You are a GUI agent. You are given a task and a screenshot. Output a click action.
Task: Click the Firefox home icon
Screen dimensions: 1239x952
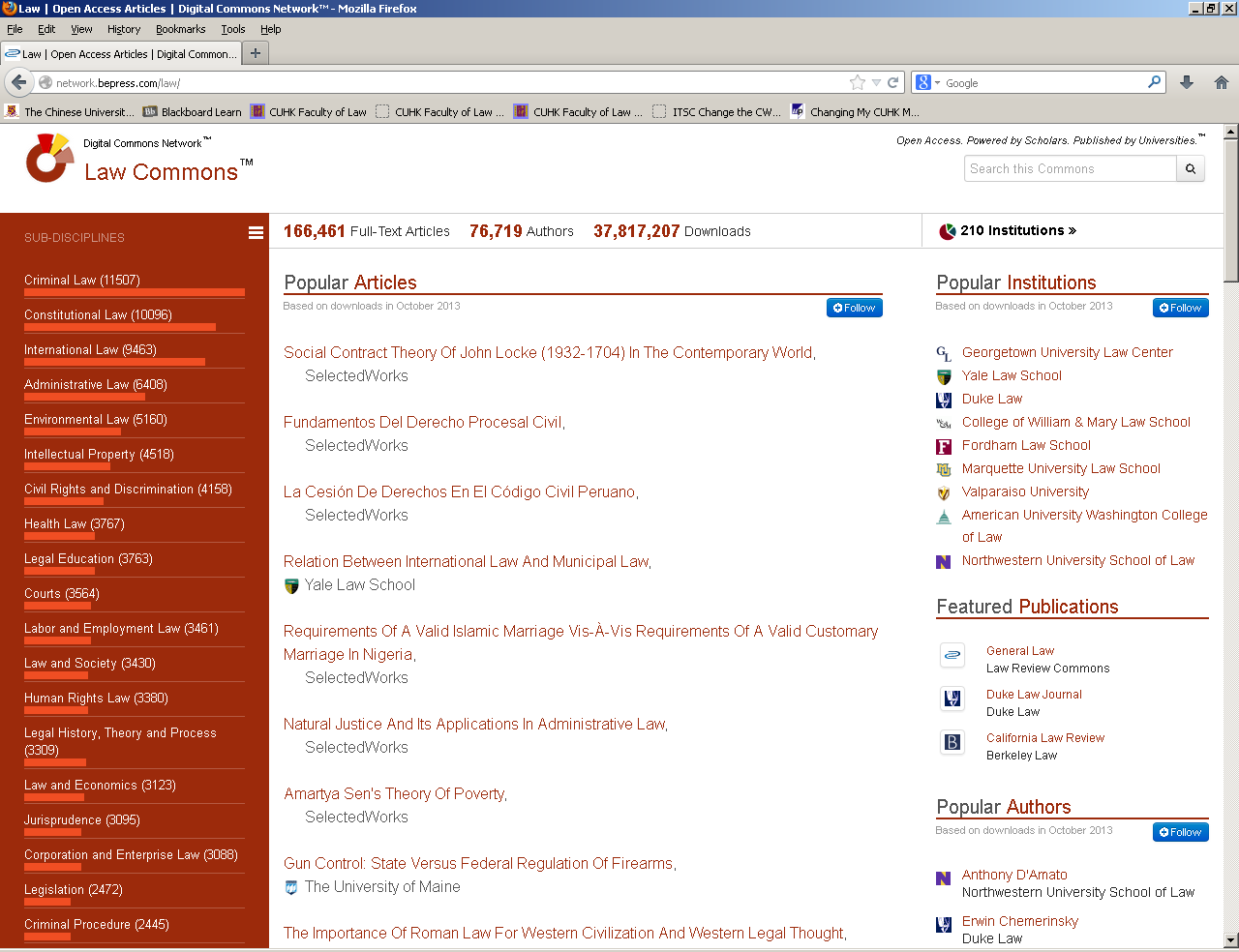pyautogui.click(x=1222, y=82)
